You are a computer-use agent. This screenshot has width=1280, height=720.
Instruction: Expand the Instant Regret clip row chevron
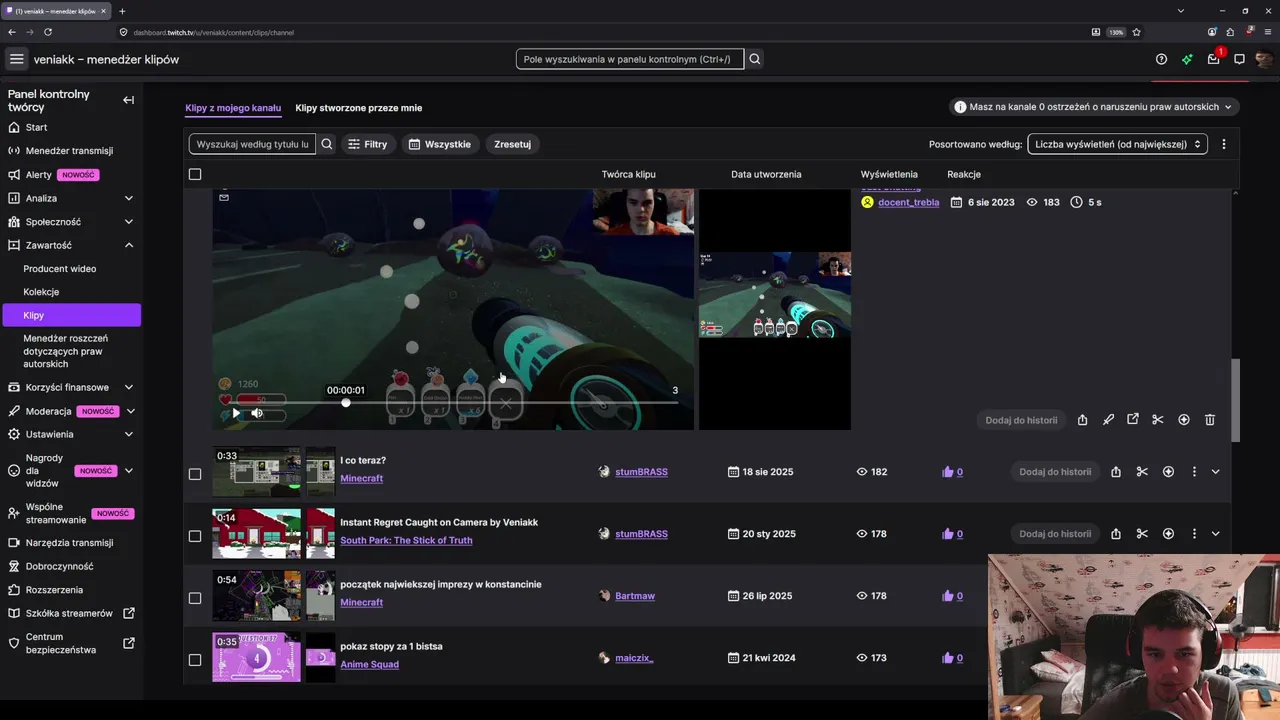1215,534
